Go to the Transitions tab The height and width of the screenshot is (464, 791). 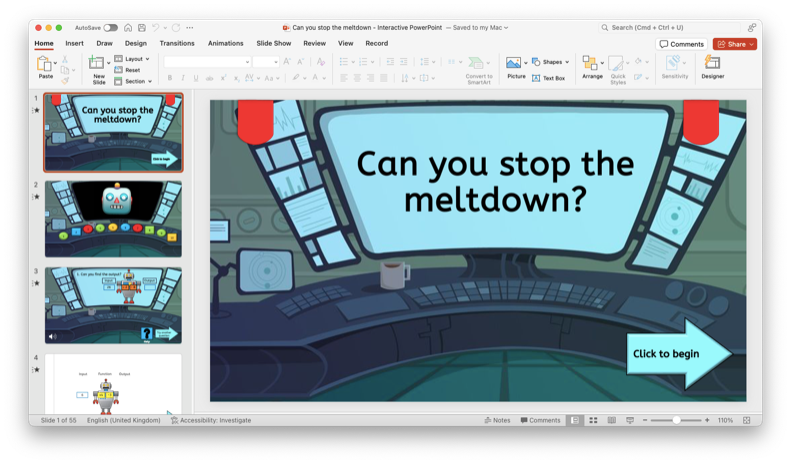(177, 43)
